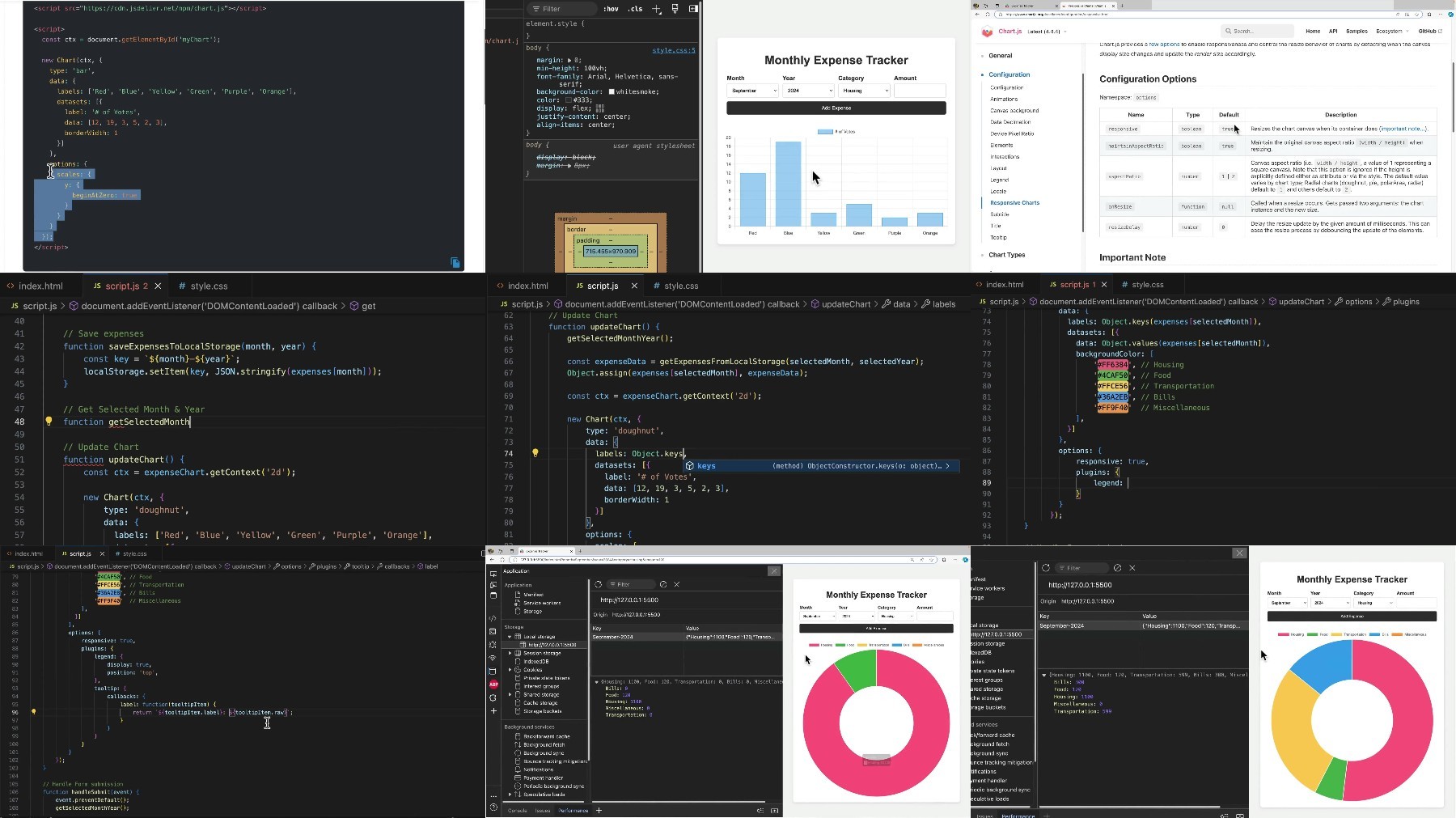Focus the Amount field above the bar chart
The height and width of the screenshot is (818, 1456).
tap(920, 91)
